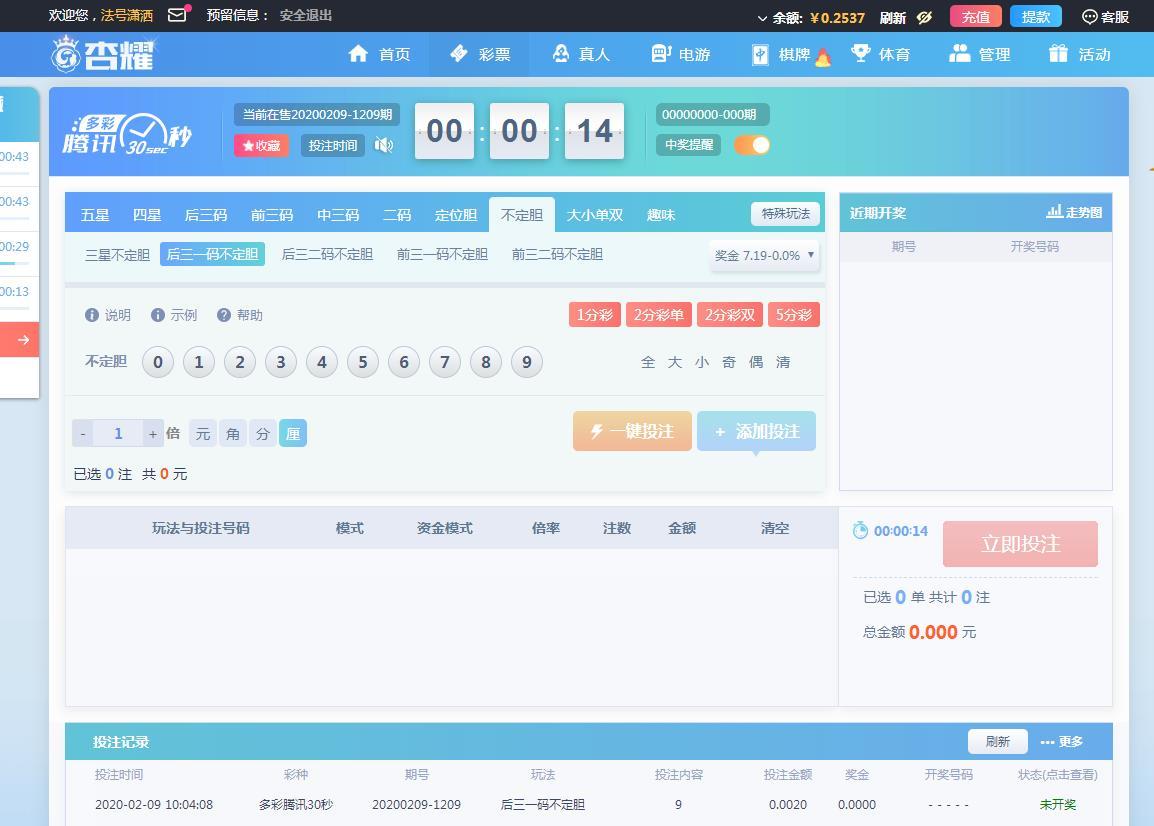Switch to the 大小单双 tab
Image resolution: width=1154 pixels, height=826 pixels.
click(x=595, y=215)
